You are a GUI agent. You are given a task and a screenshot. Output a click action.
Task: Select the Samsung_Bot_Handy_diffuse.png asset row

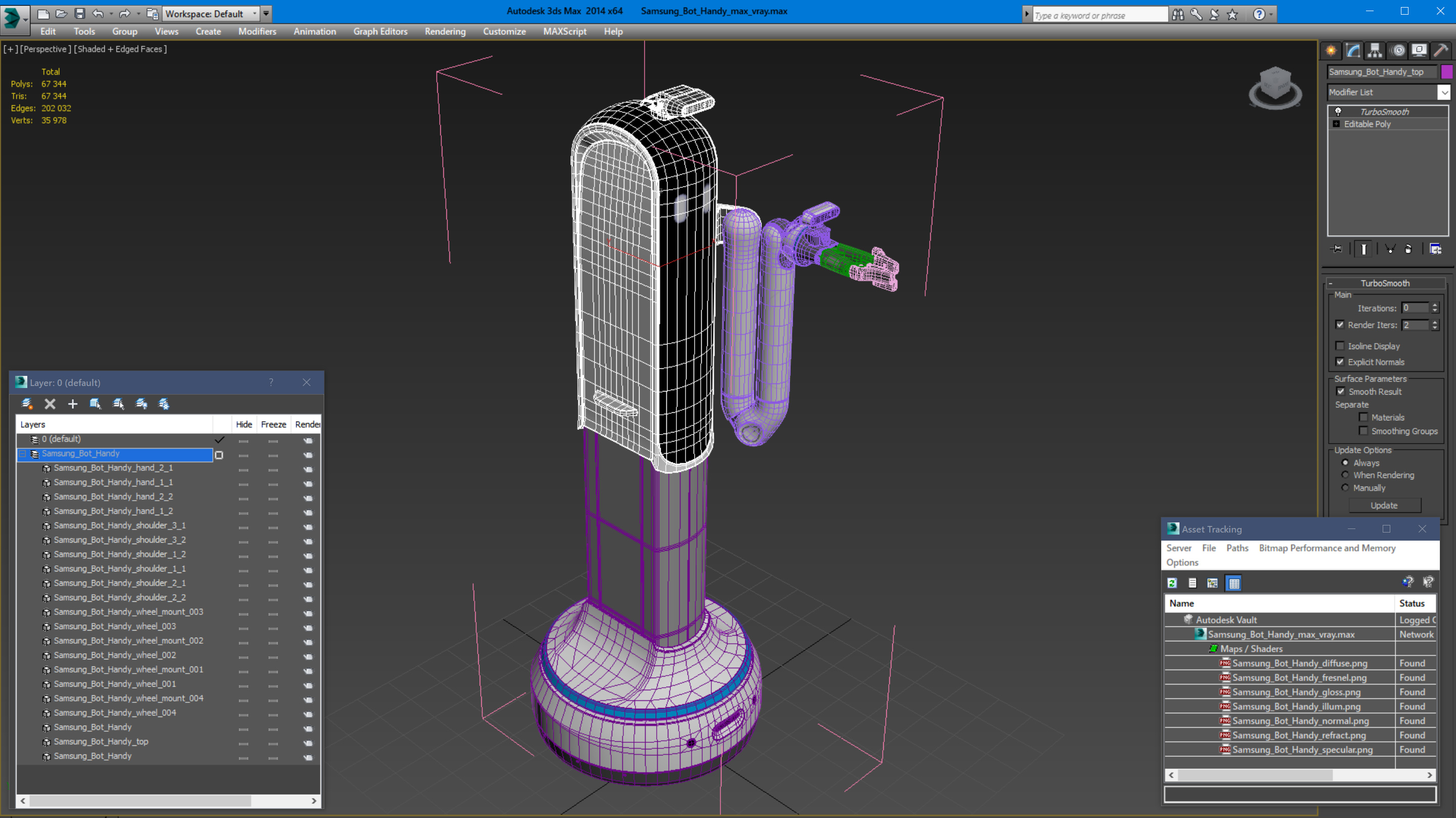point(1299,663)
